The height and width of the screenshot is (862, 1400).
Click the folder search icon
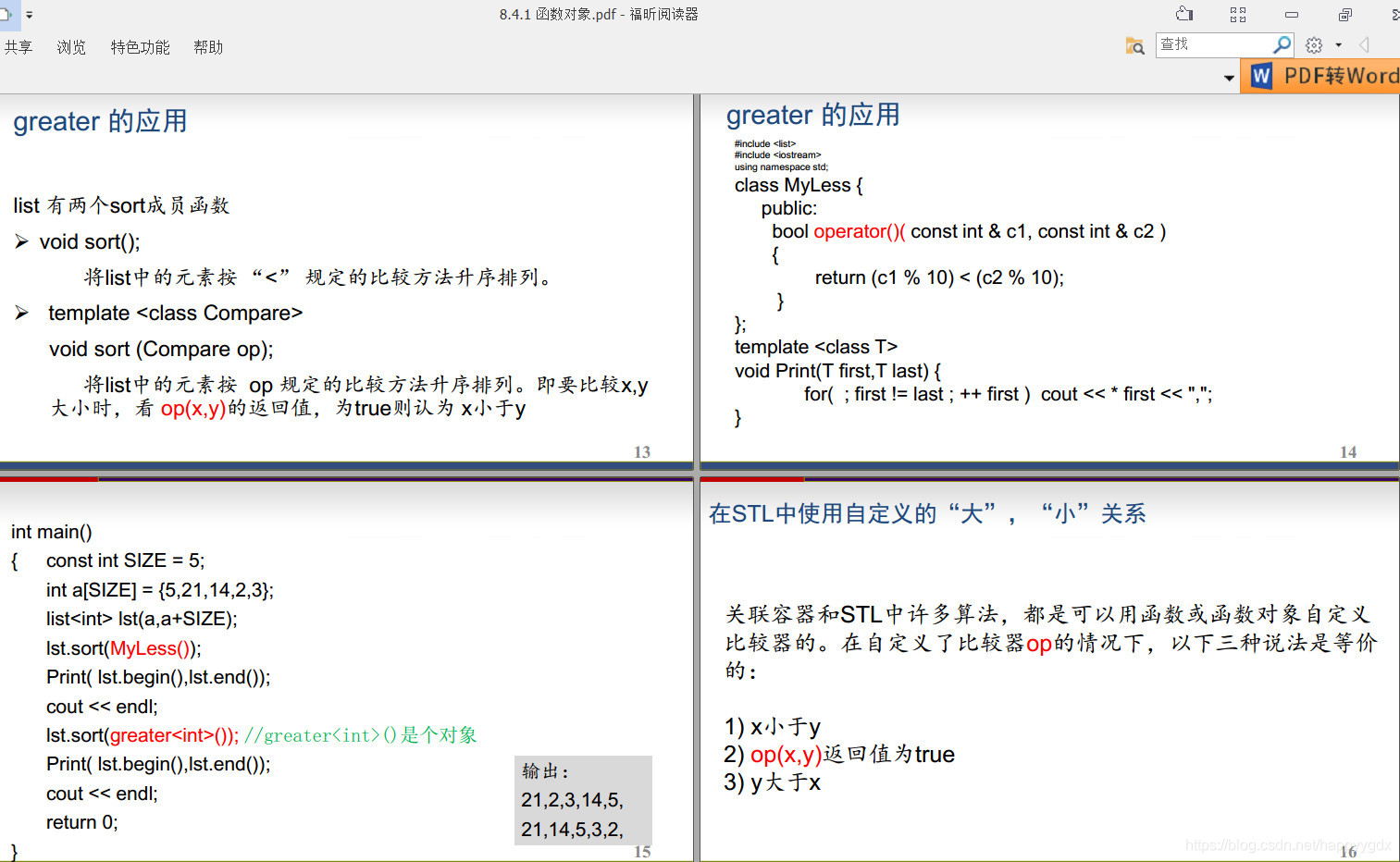pos(1134,45)
